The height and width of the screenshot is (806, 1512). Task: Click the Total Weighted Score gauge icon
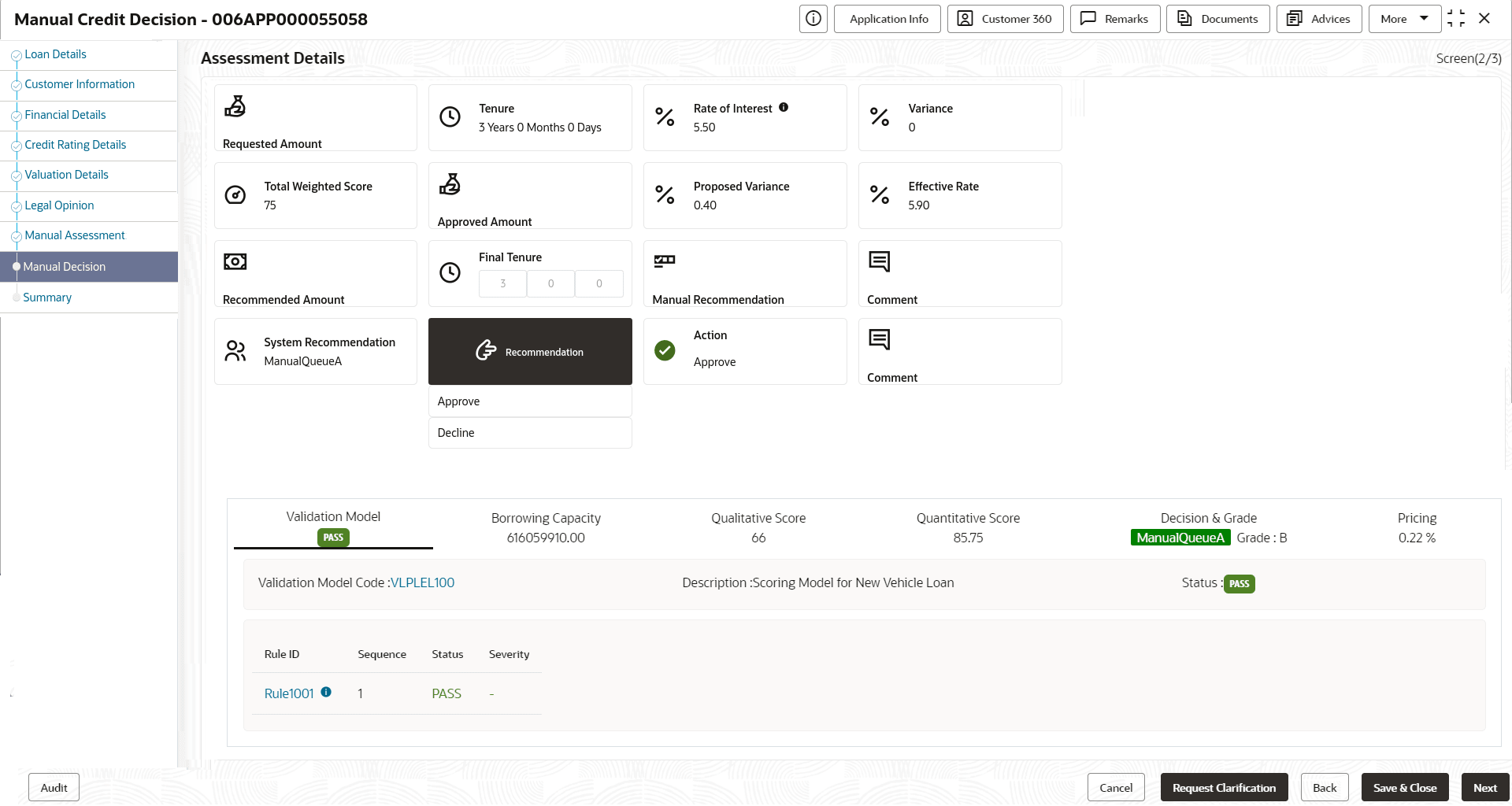(235, 195)
